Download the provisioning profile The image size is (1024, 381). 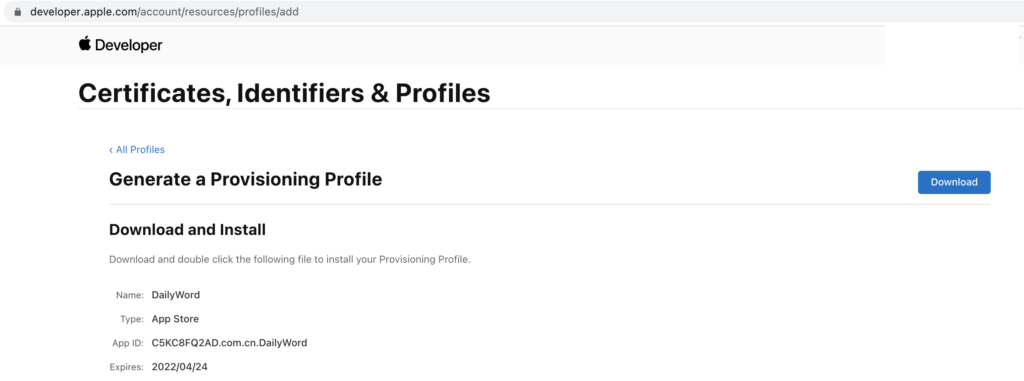point(953,182)
